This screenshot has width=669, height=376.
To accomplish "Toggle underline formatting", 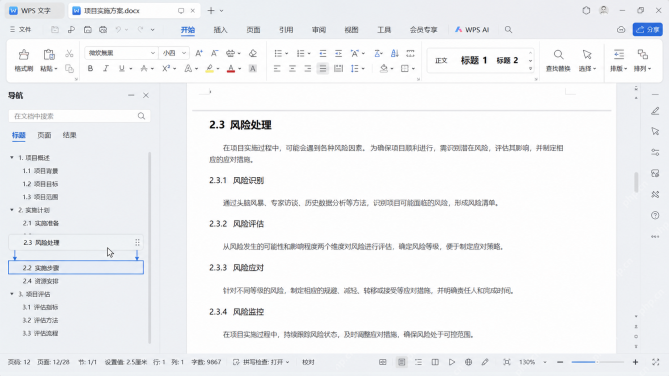I will pos(122,68).
